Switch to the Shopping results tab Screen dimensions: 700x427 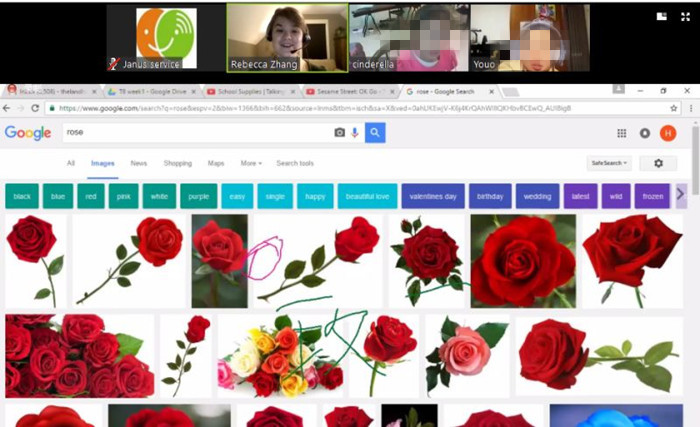(x=178, y=163)
